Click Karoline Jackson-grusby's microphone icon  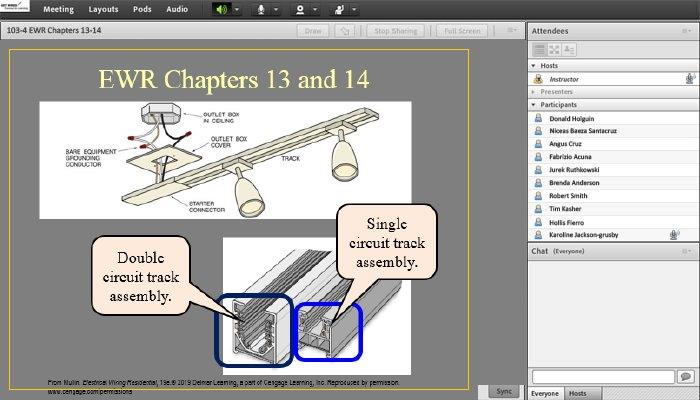click(x=674, y=234)
